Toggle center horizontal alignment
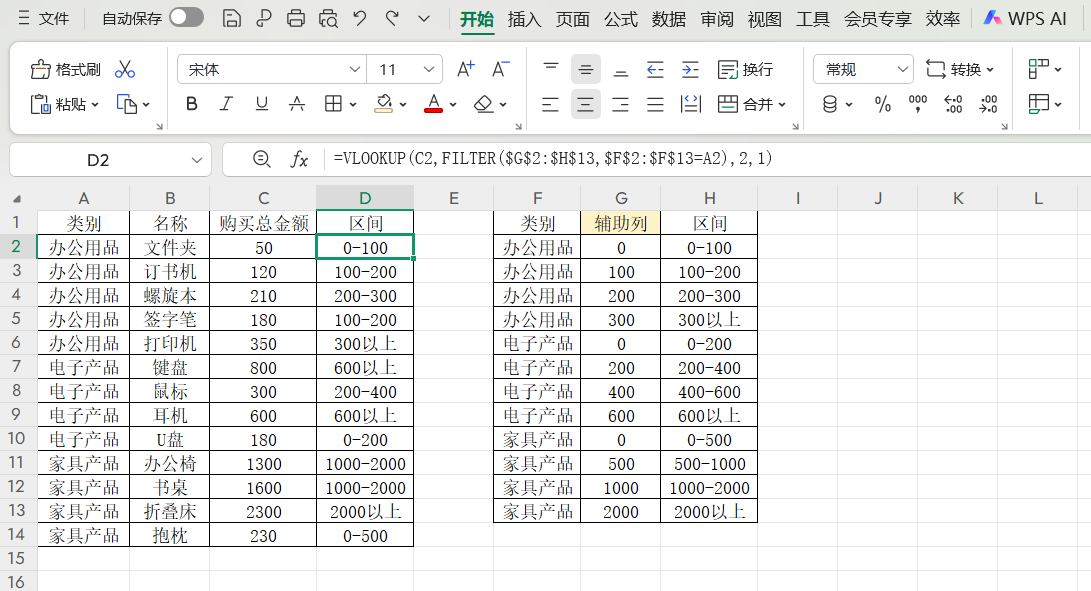1091x591 pixels. point(585,104)
